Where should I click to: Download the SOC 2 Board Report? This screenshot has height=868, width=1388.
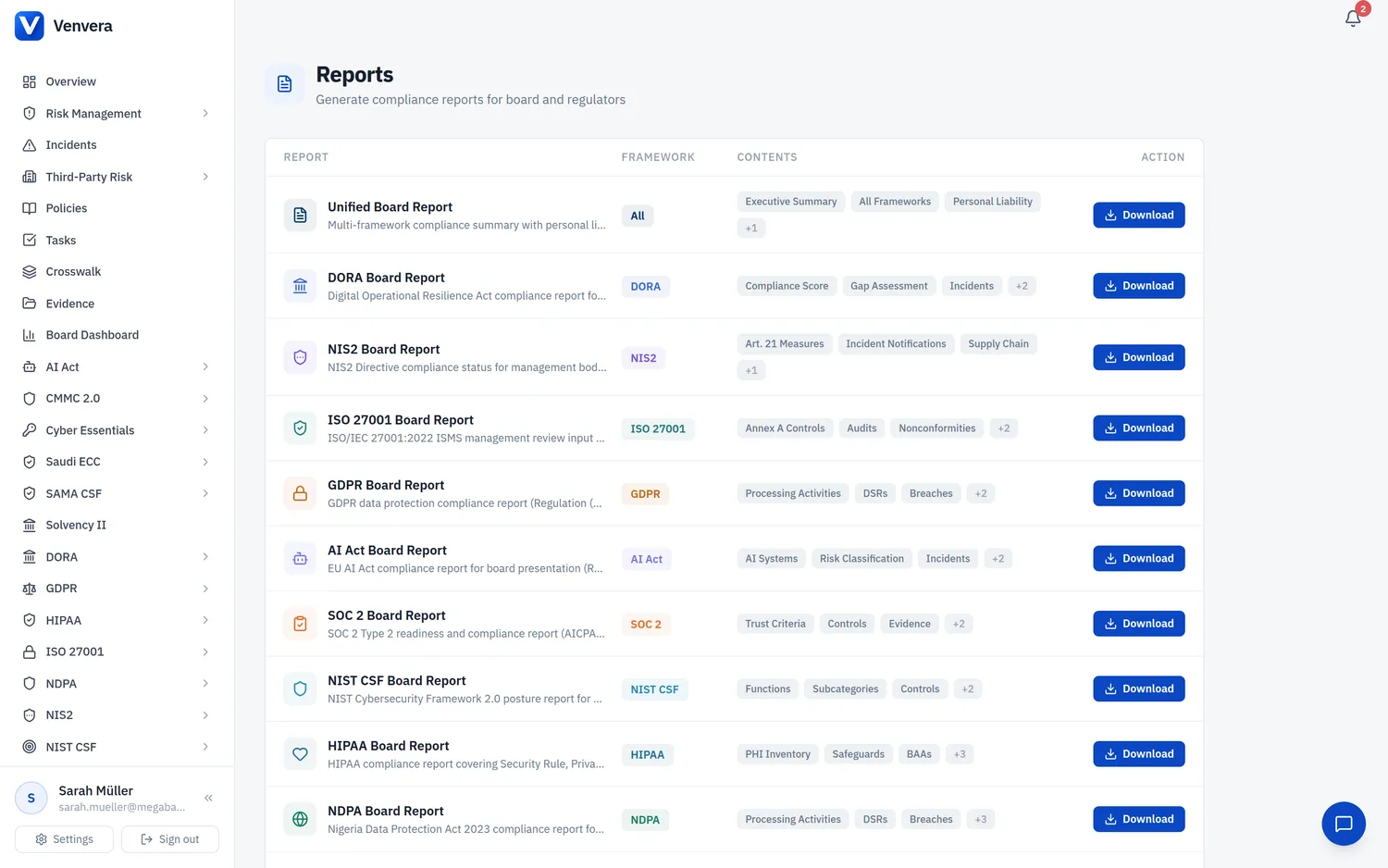coord(1139,624)
